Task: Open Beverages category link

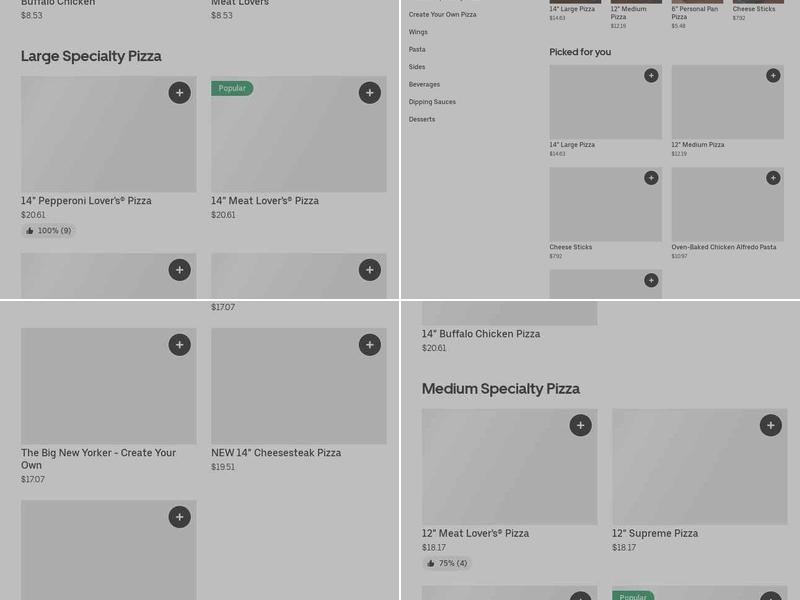Action: (424, 85)
